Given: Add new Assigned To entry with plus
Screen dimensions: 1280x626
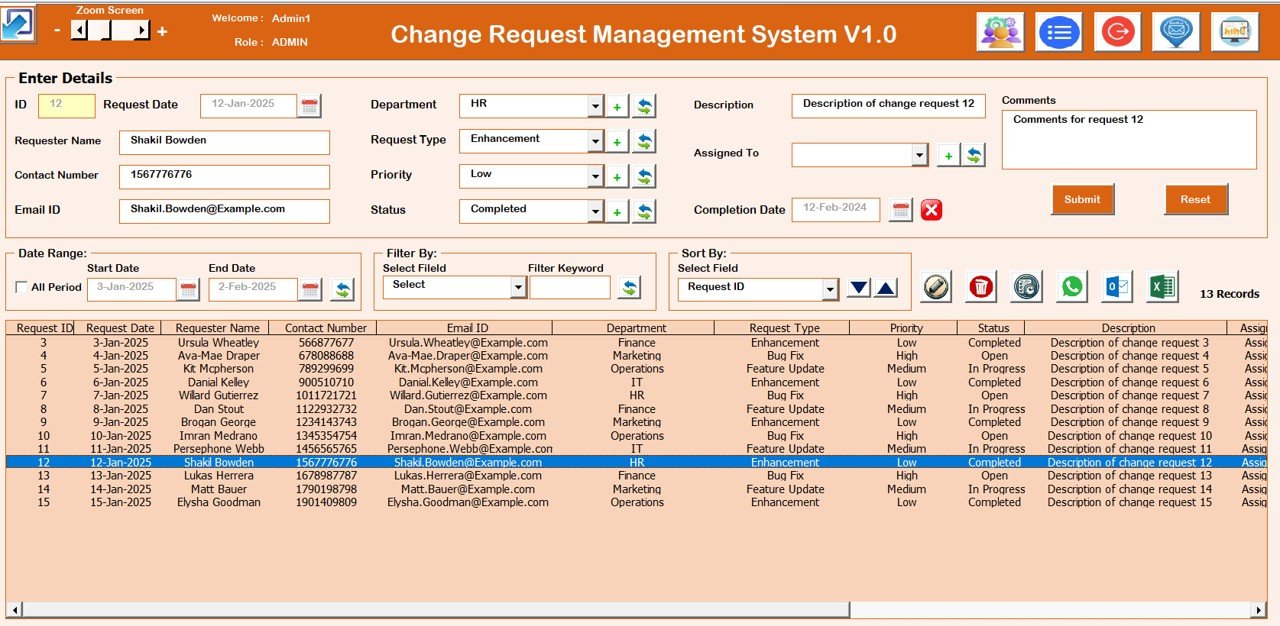Looking at the screenshot, I should click(x=948, y=155).
